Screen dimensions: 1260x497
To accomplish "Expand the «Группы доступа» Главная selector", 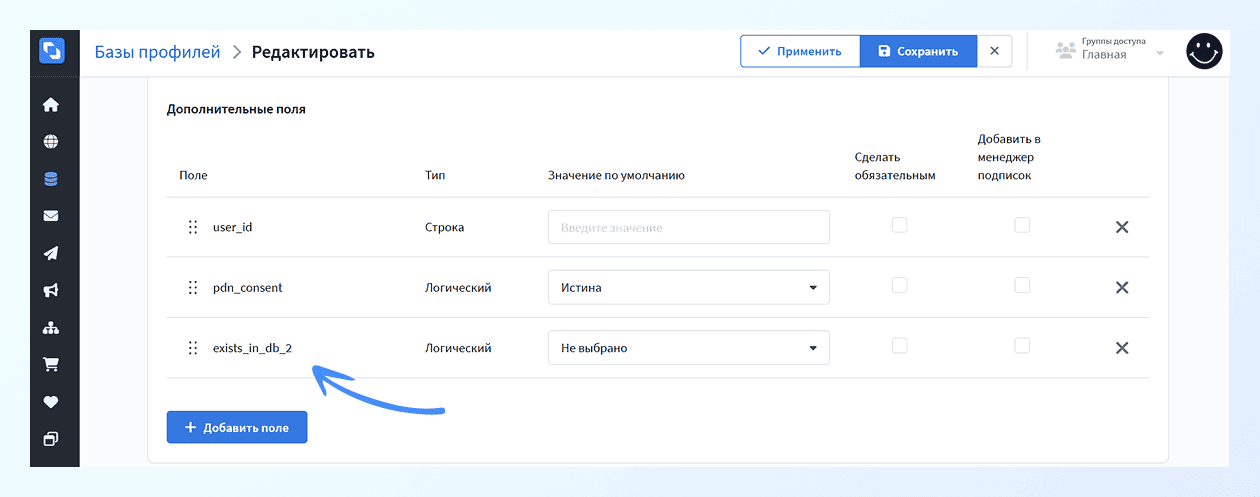I will [x=1111, y=51].
